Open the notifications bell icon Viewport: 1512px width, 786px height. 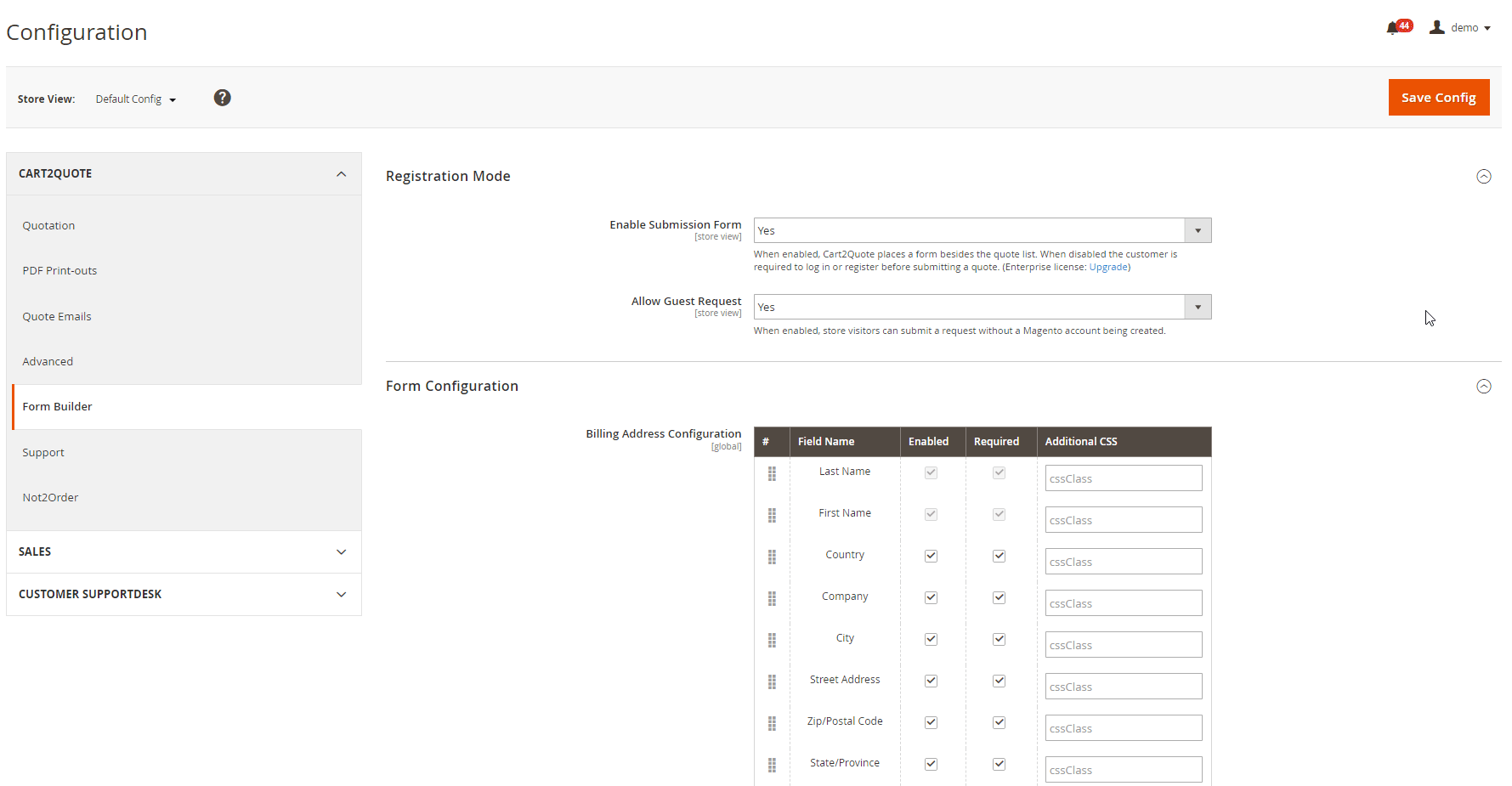[1392, 28]
